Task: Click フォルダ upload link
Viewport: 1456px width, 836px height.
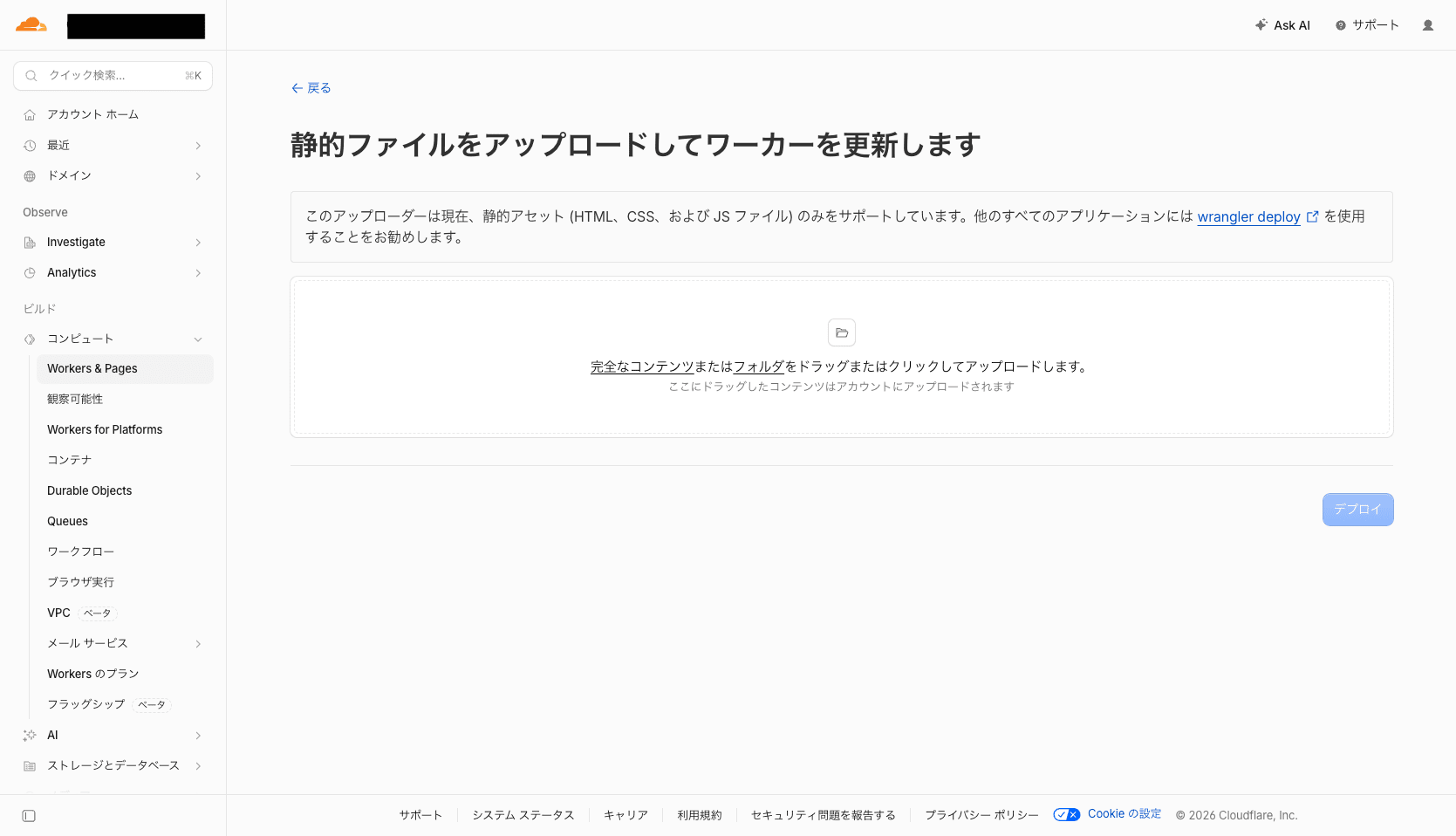Action: [759, 367]
